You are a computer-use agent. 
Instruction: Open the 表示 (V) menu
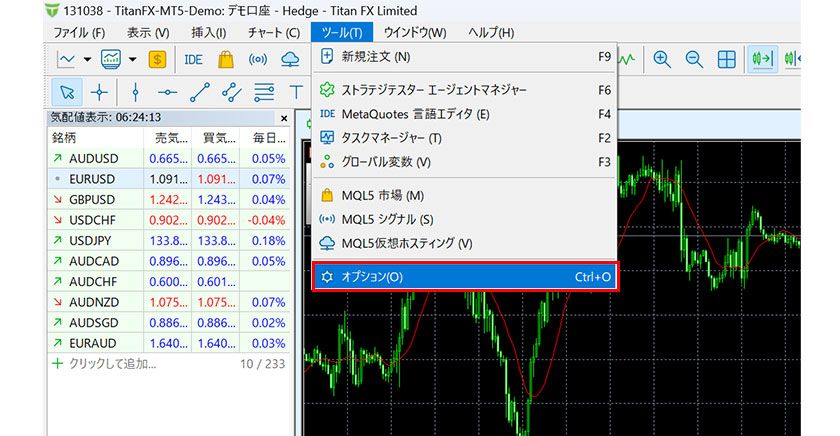point(148,33)
